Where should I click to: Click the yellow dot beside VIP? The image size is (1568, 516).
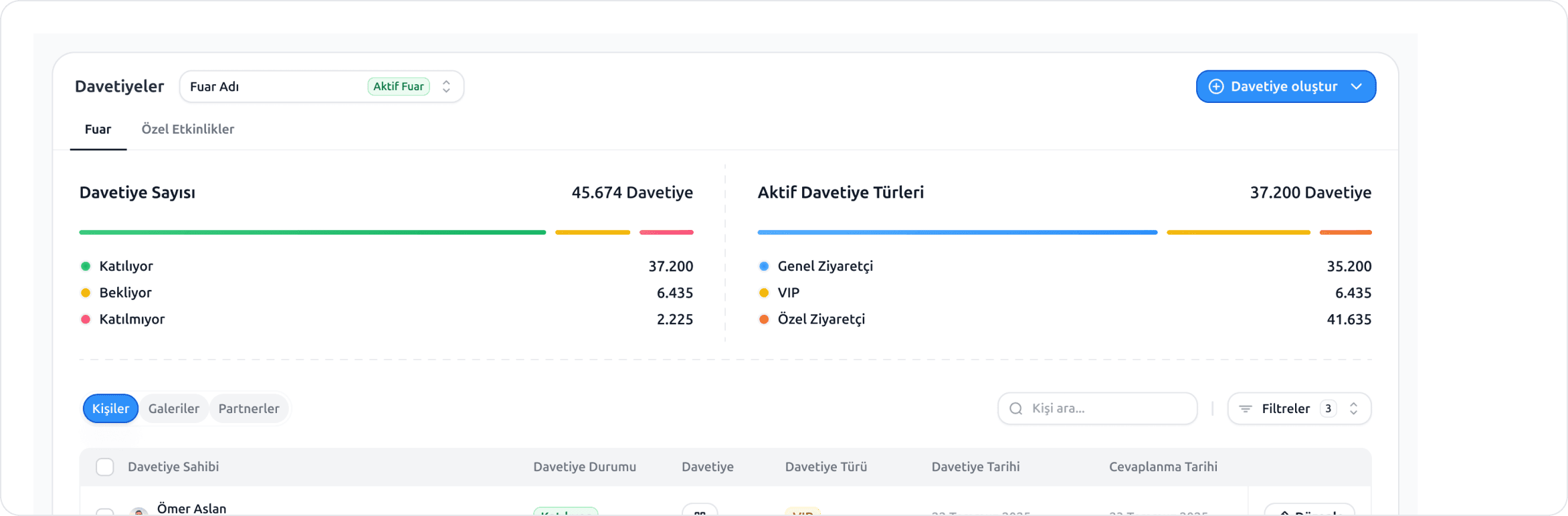[x=764, y=293]
